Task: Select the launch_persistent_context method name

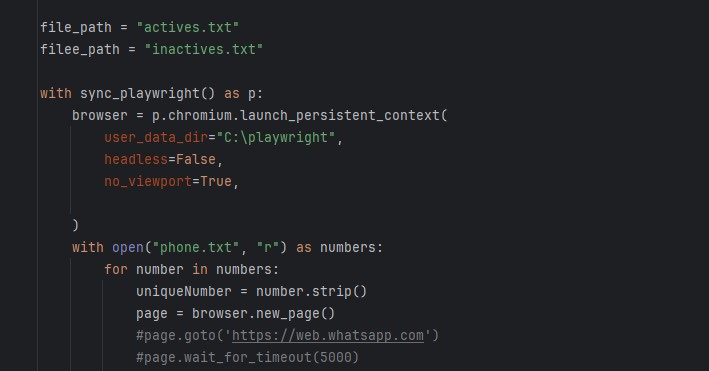Action: click(x=340, y=115)
